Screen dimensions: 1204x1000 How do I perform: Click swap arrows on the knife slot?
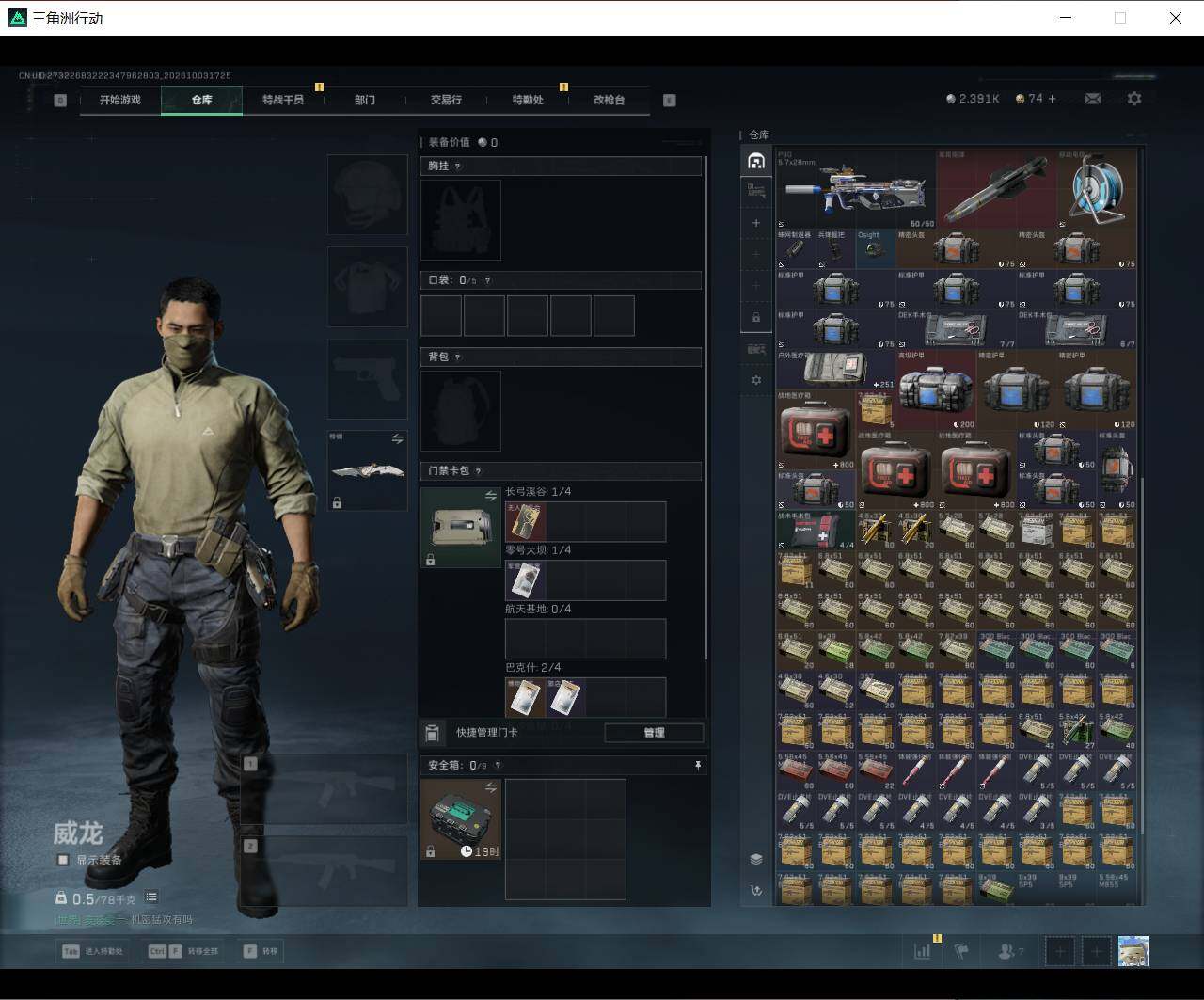pos(397,439)
